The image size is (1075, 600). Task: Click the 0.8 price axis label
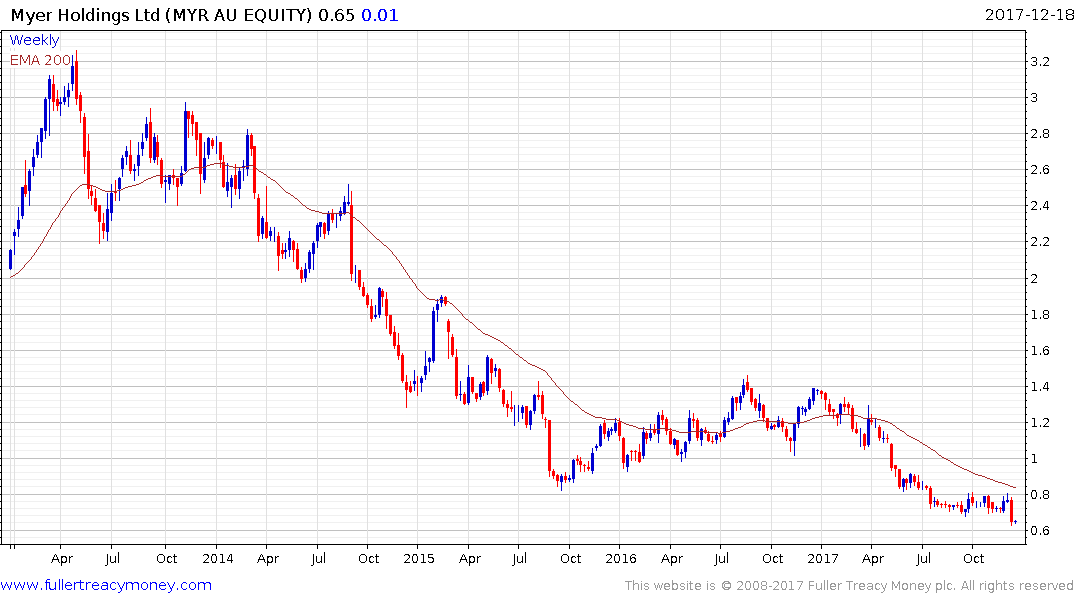[x=1039, y=494]
